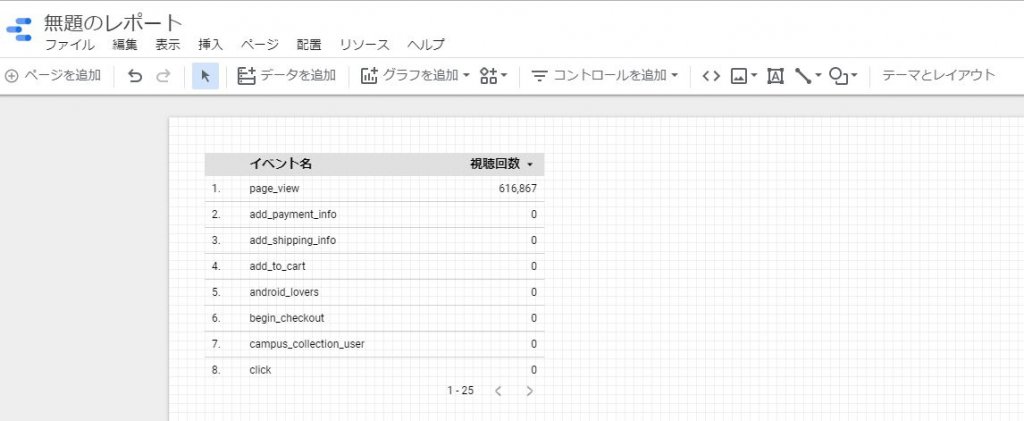1024x421 pixels.
Task: Go to previous table page arrow
Action: pyautogui.click(x=498, y=391)
